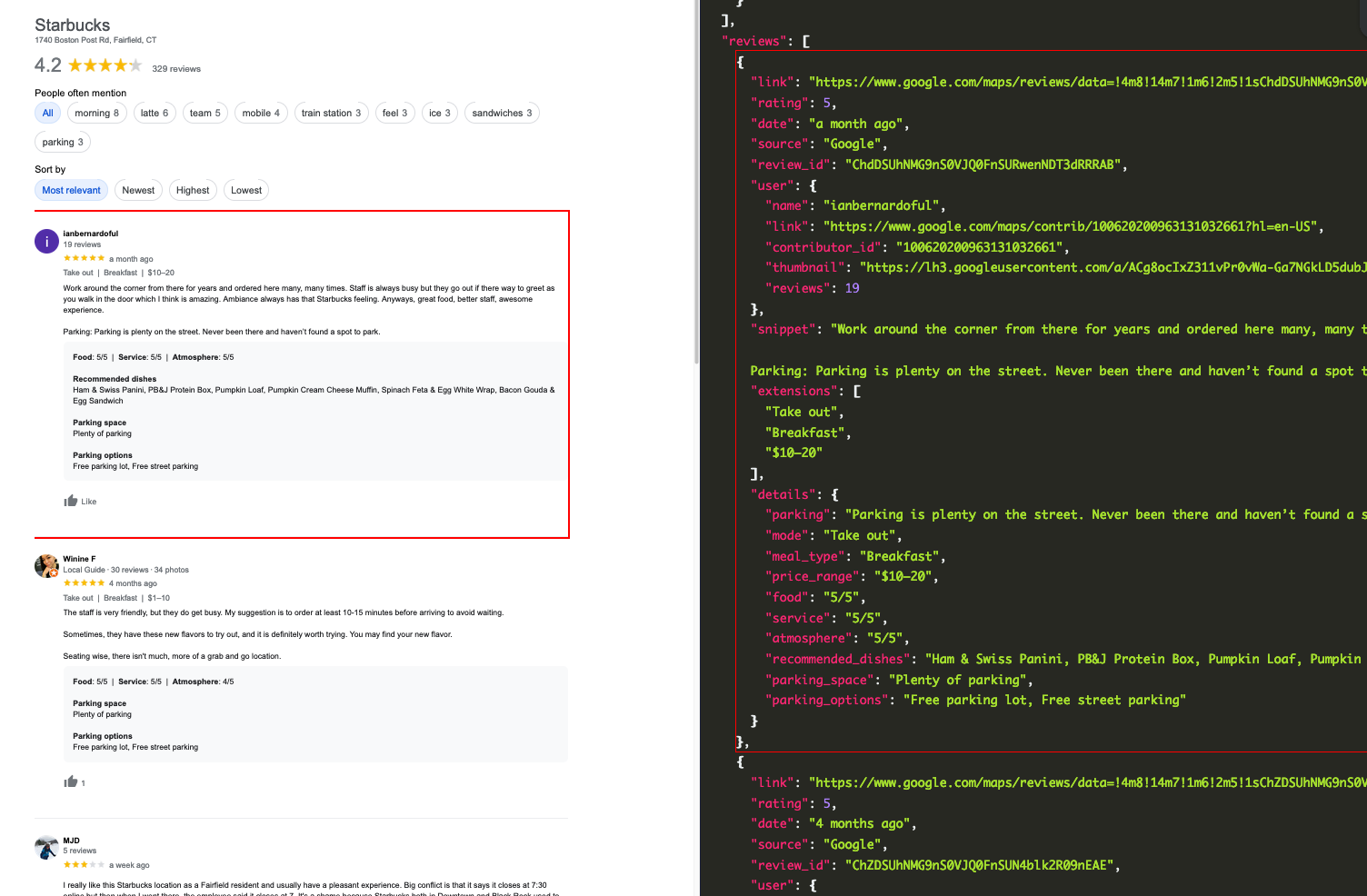1367x896 pixels.
Task: Click review_id ChZDSUhNMG9nS0VJQ0FnSUN4blk2R09nEAE
Action: click(x=980, y=865)
